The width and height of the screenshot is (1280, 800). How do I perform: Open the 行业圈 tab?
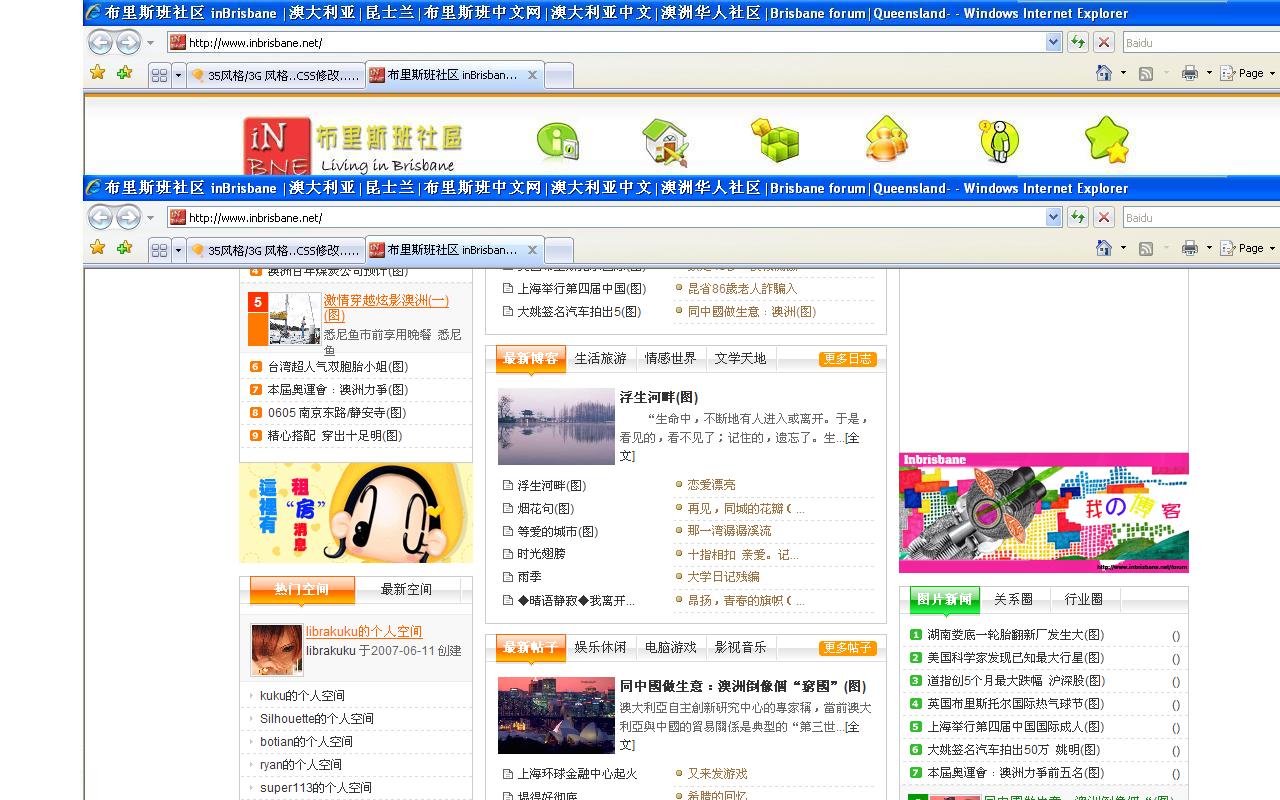click(1083, 599)
